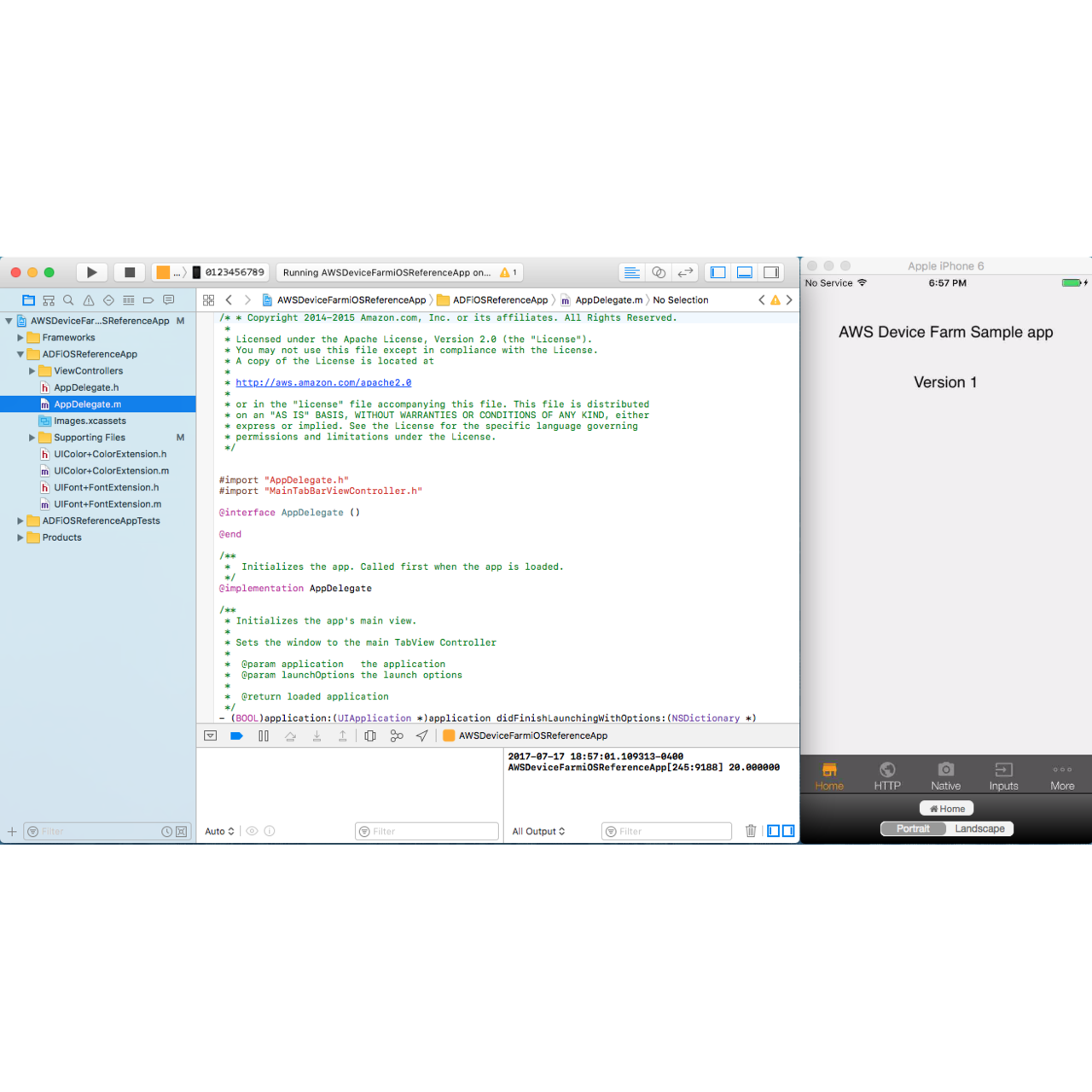Hide the debug area with its toggle
Viewport: 1092px width, 1092px height.
coord(210,735)
